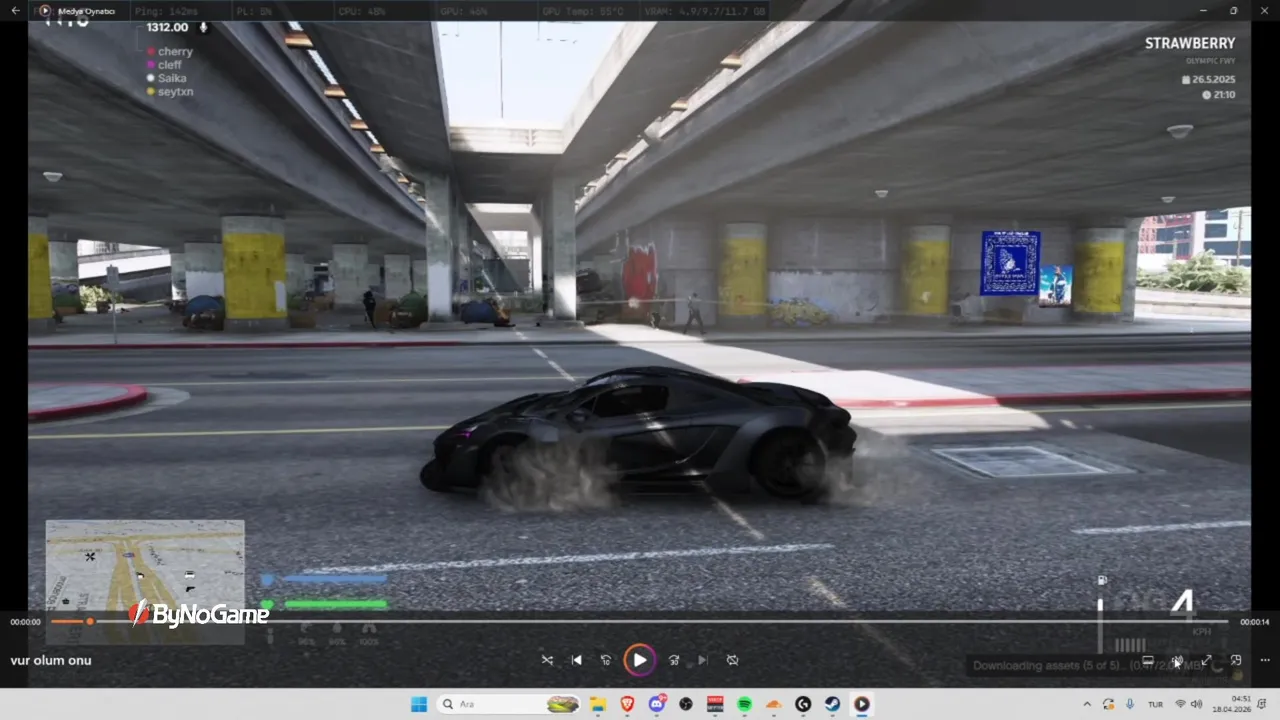Skip forward 30 seconds

tap(674, 660)
